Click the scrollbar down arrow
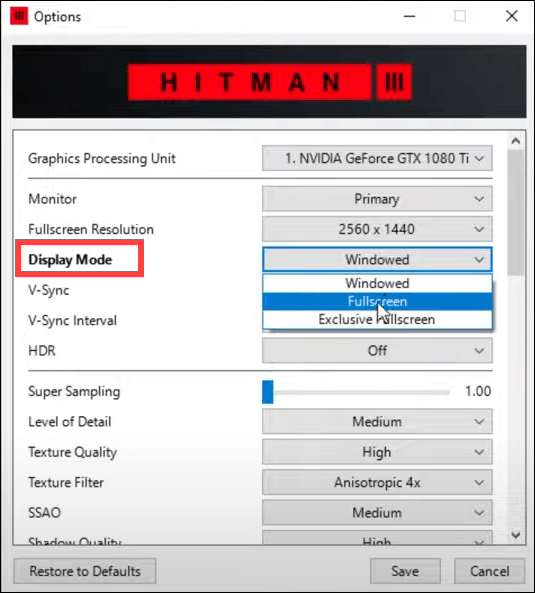The width and height of the screenshot is (535, 593). [516, 535]
